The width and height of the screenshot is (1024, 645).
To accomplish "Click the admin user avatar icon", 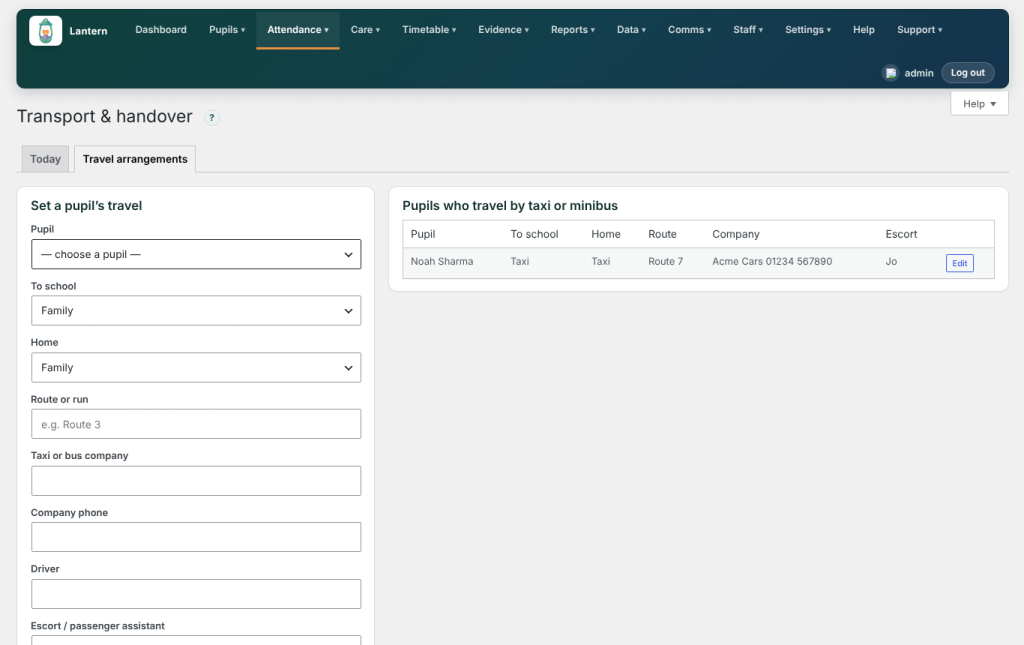I will (x=890, y=73).
